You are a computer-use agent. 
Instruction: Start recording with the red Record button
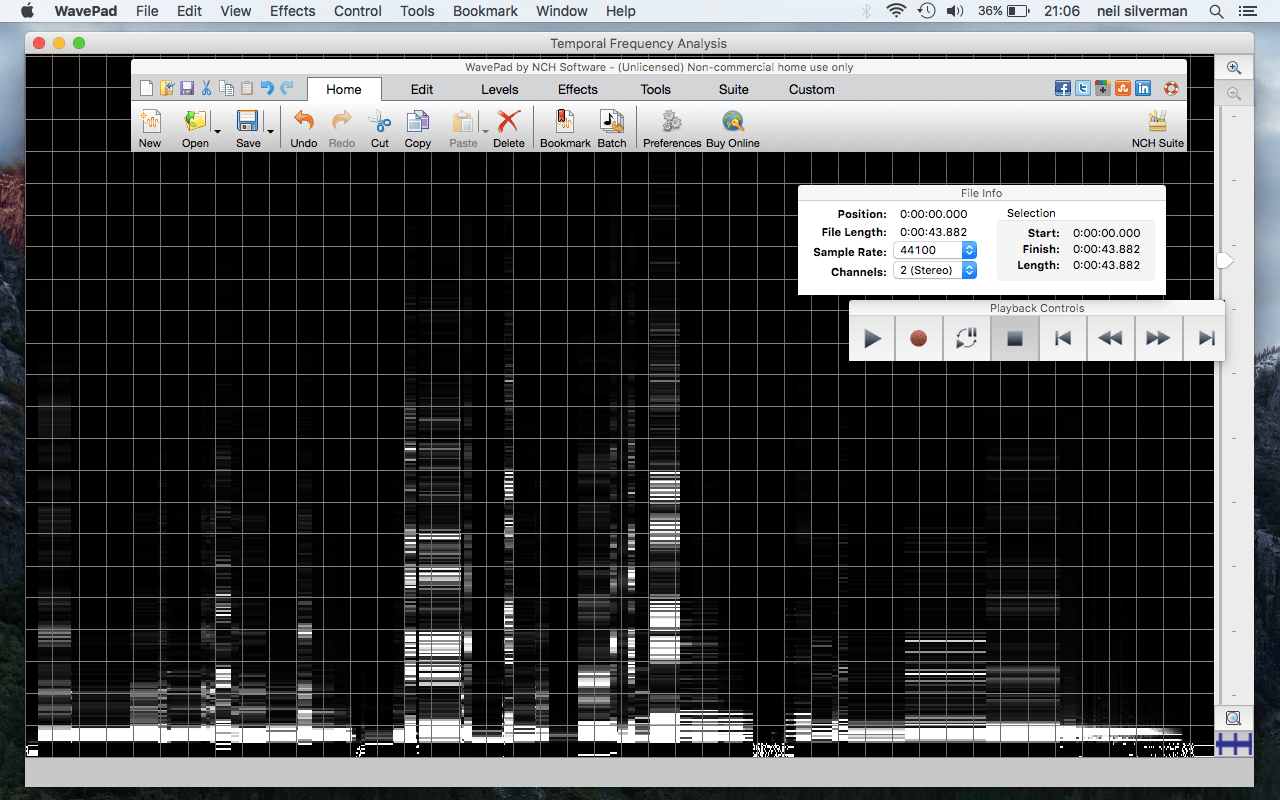coord(918,339)
